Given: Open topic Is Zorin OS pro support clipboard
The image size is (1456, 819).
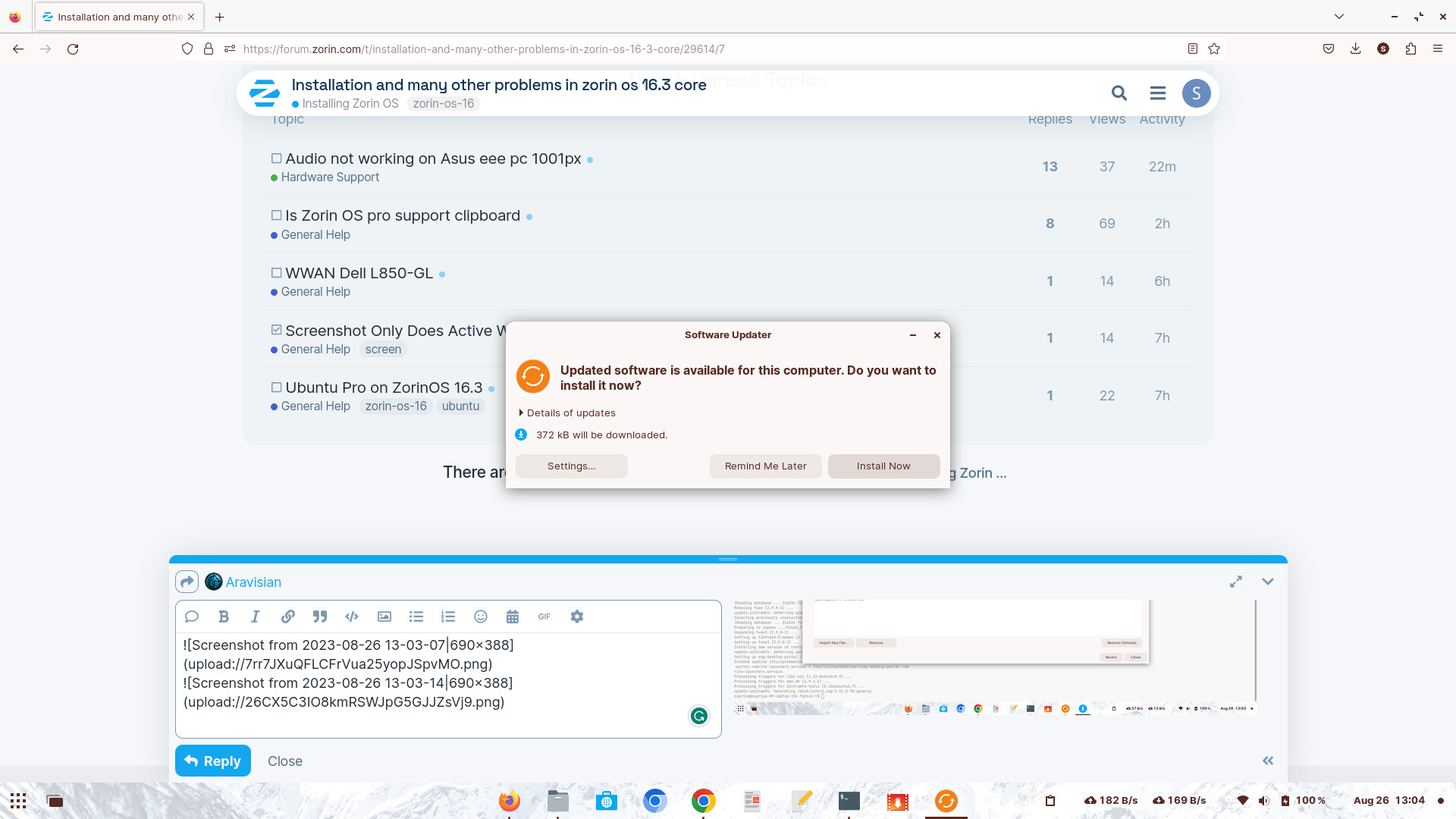Looking at the screenshot, I should point(403,215).
